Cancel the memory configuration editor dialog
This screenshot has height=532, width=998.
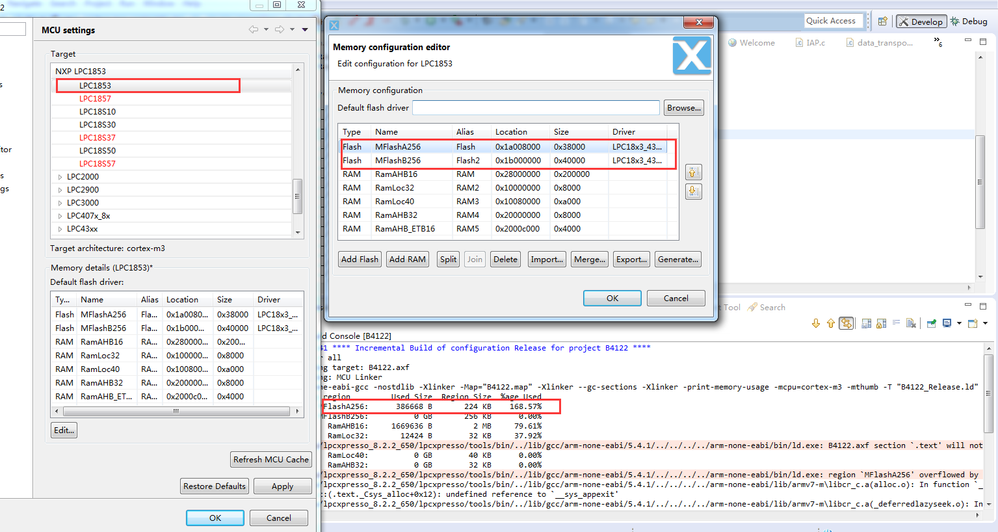click(x=676, y=298)
